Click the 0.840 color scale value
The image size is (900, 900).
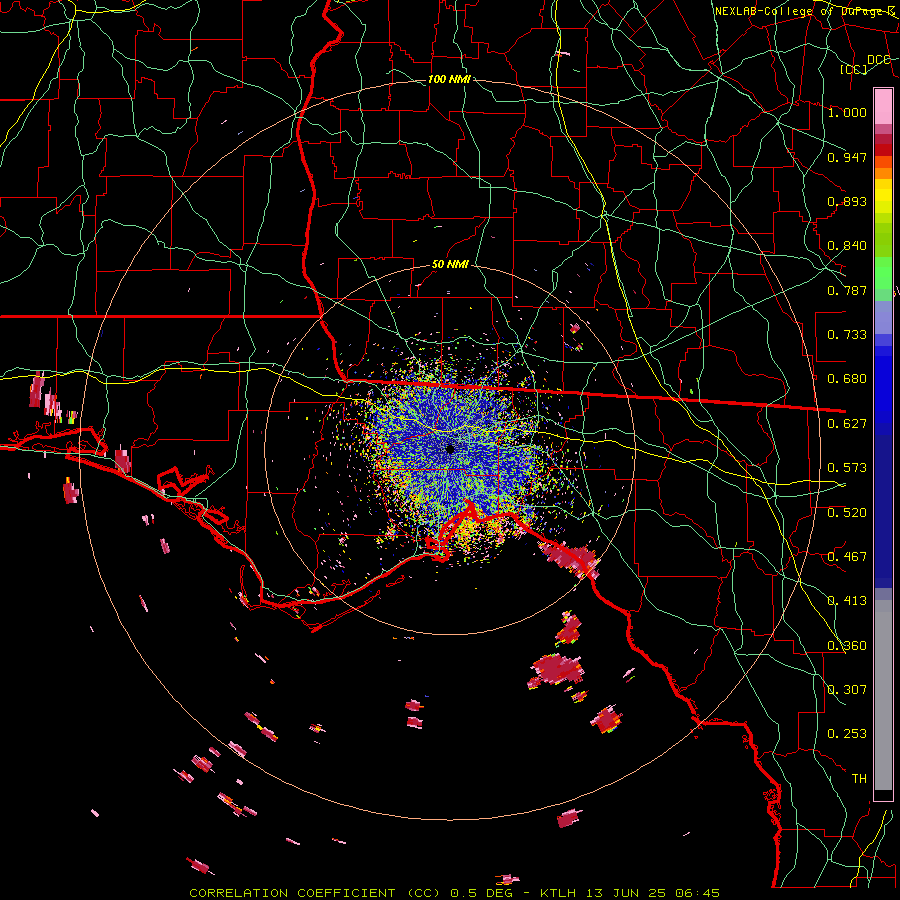click(x=847, y=246)
